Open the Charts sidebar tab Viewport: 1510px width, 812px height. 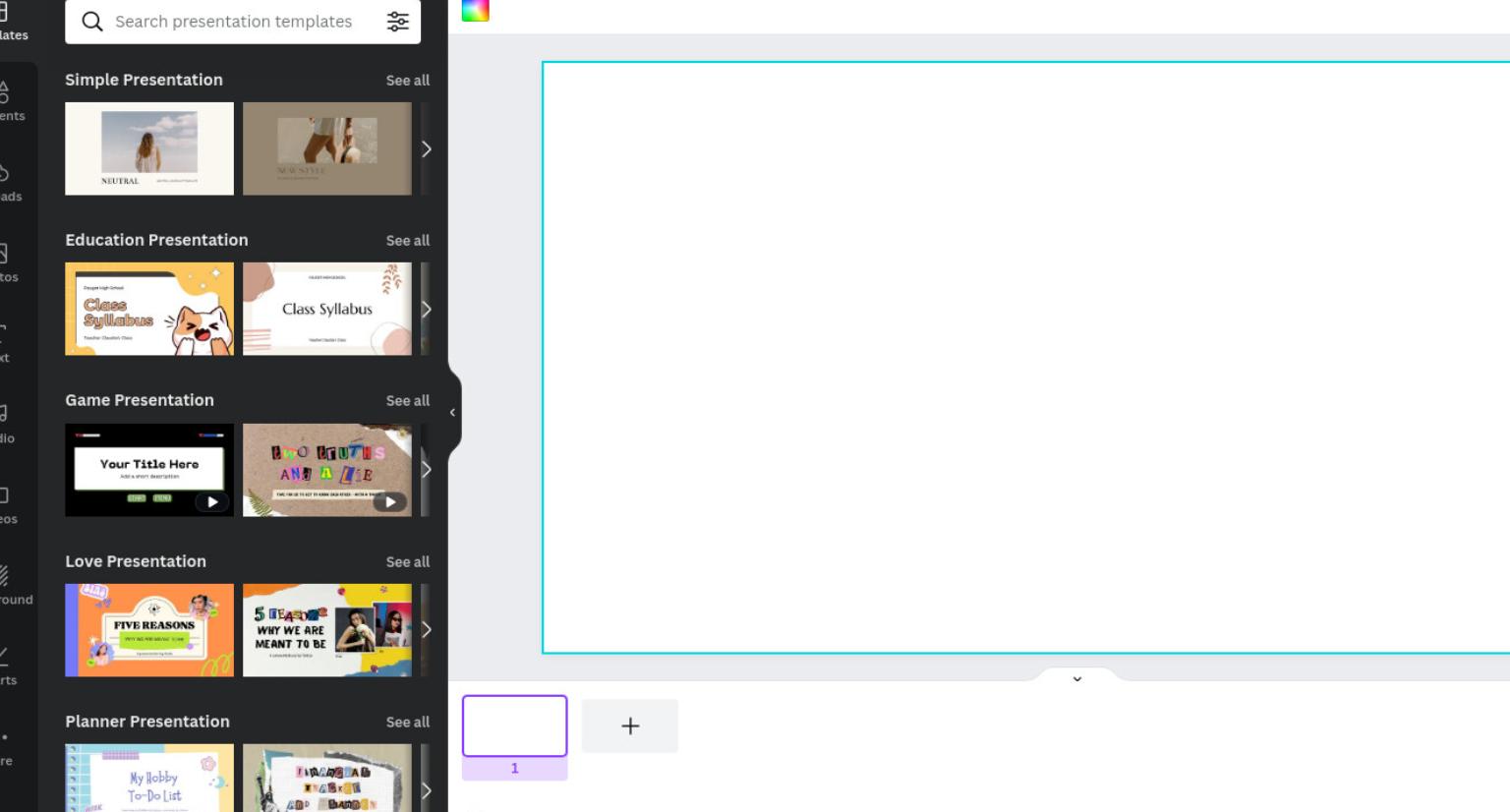click(10, 667)
